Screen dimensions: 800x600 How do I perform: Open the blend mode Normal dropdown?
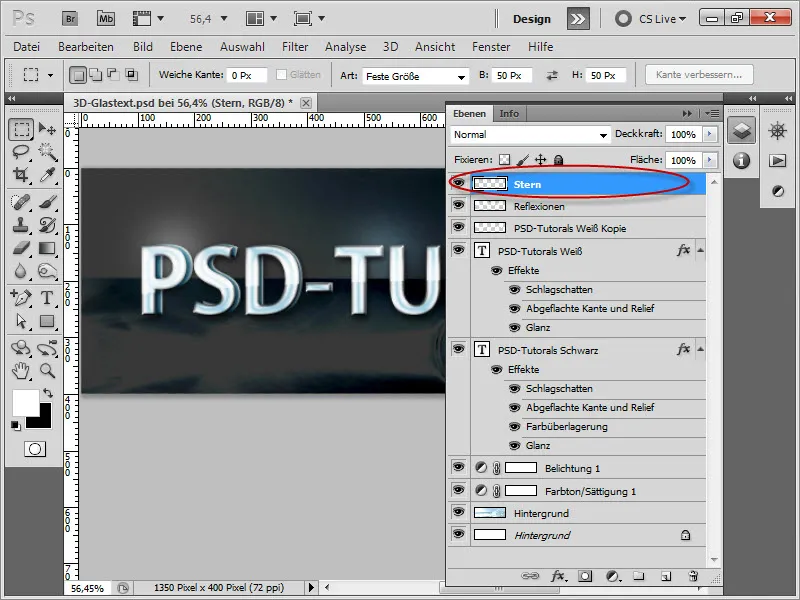click(x=530, y=135)
